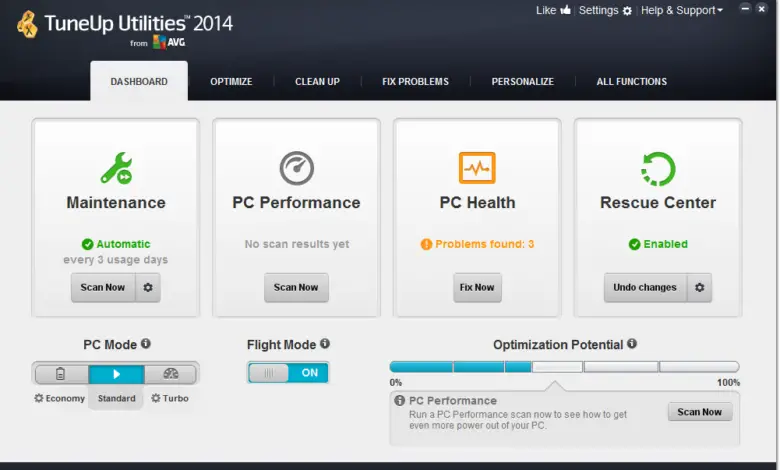This screenshot has height=470, width=780.
Task: Click the Settings gear icon in header
Action: coord(627,10)
